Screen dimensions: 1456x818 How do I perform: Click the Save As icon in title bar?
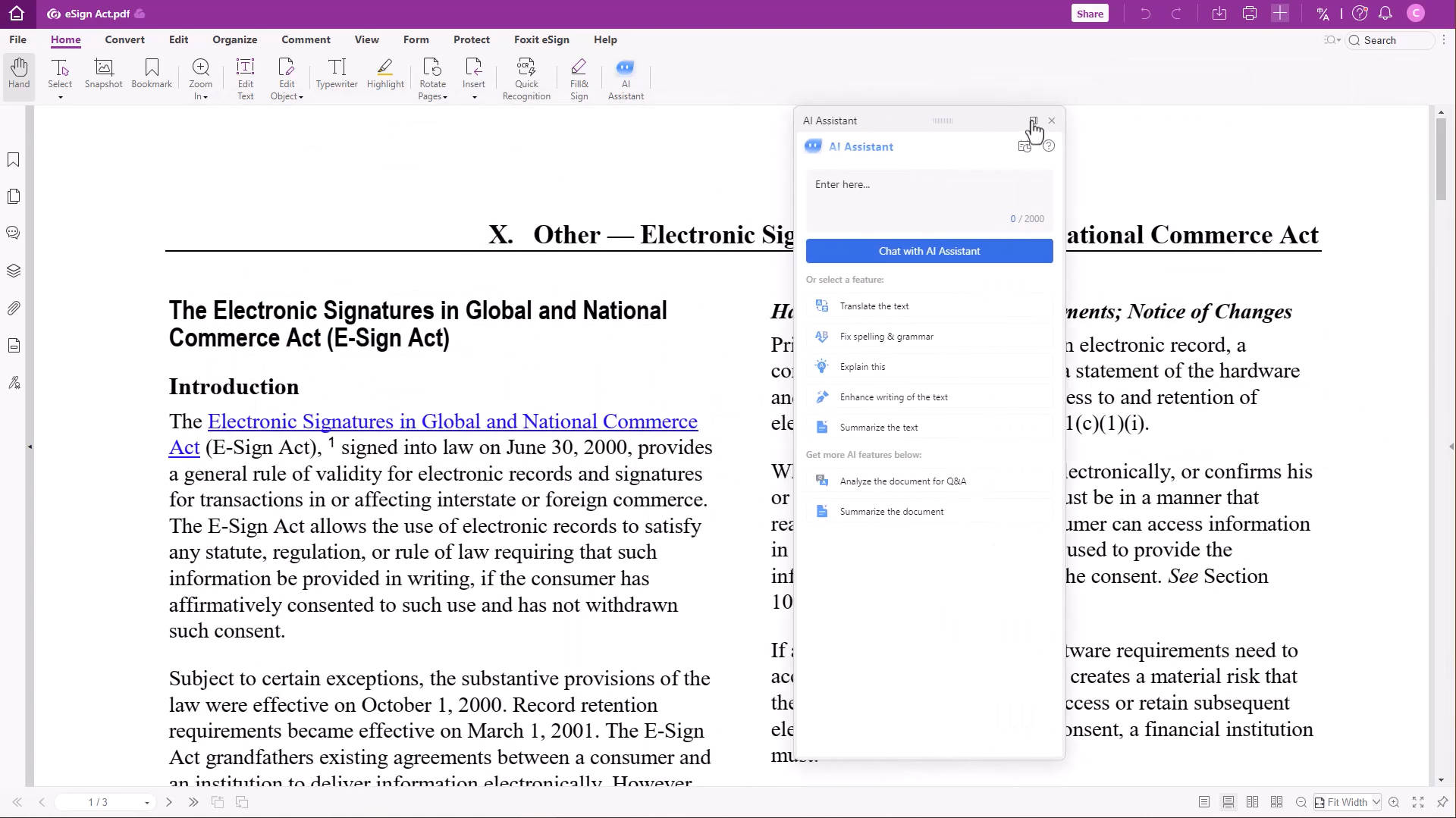(1219, 14)
